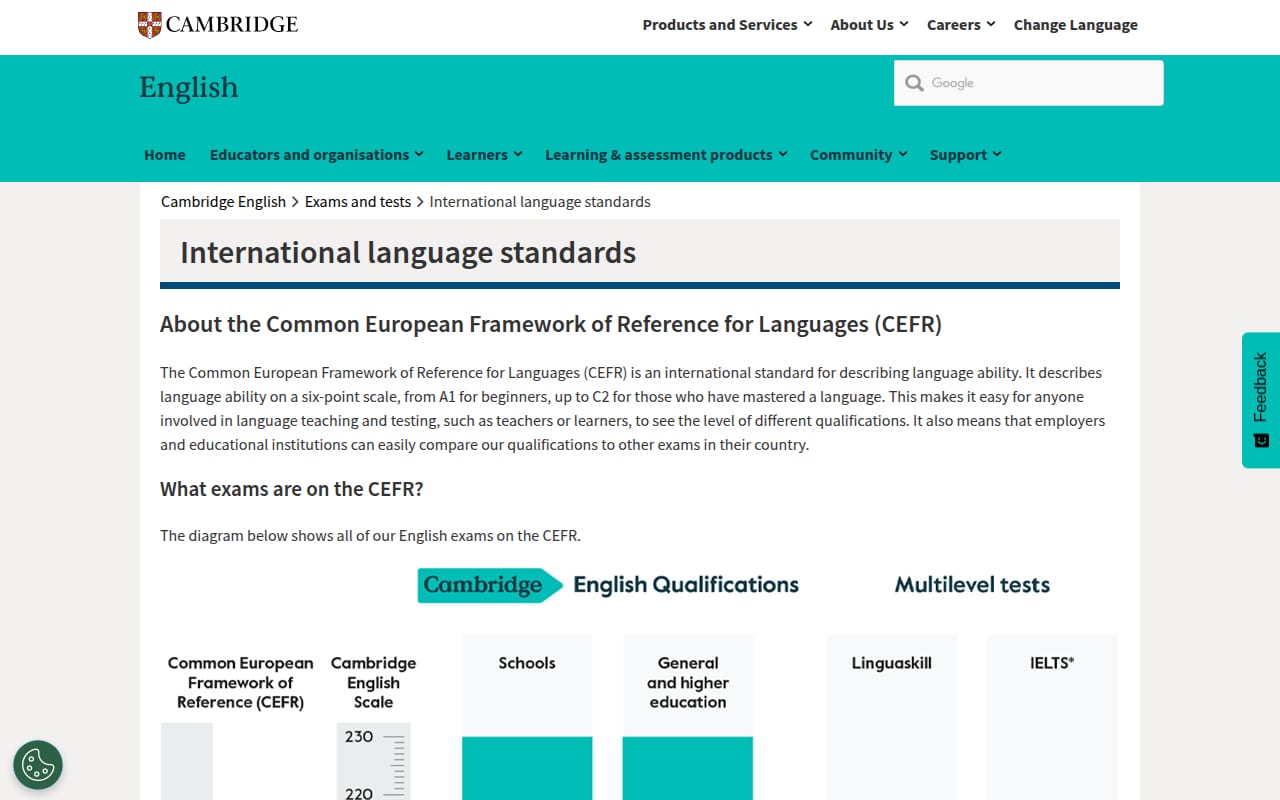Image resolution: width=1280 pixels, height=800 pixels.
Task: Expand the Community menu
Action: tap(858, 155)
